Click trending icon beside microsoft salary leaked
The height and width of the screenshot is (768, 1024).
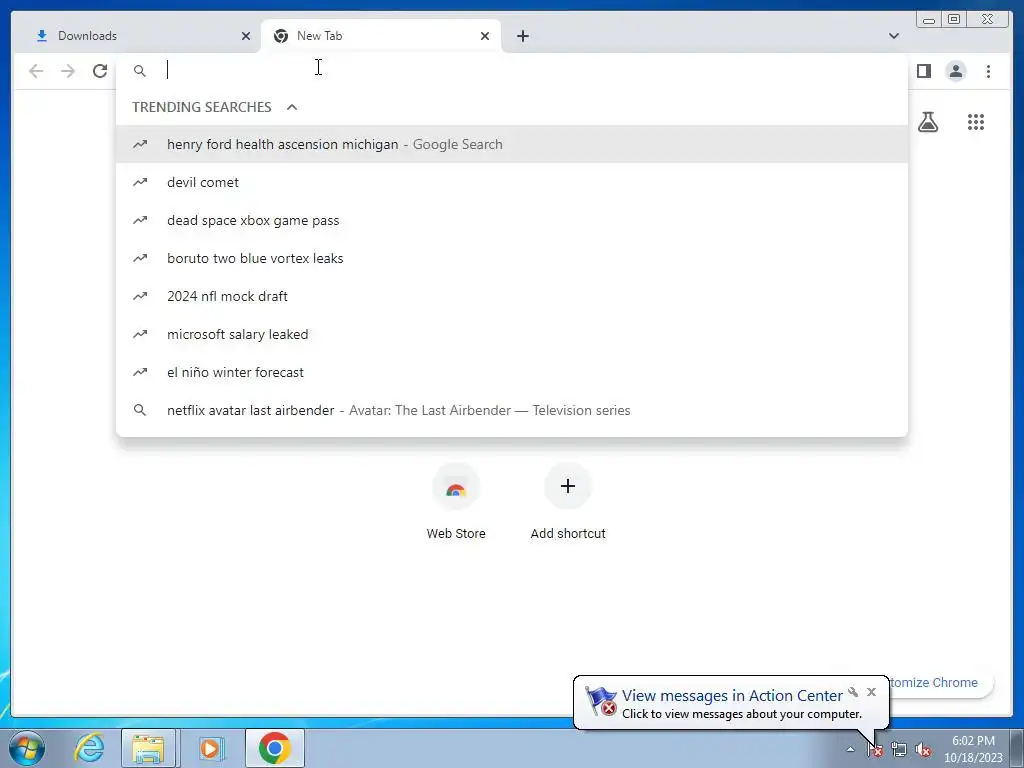(140, 334)
